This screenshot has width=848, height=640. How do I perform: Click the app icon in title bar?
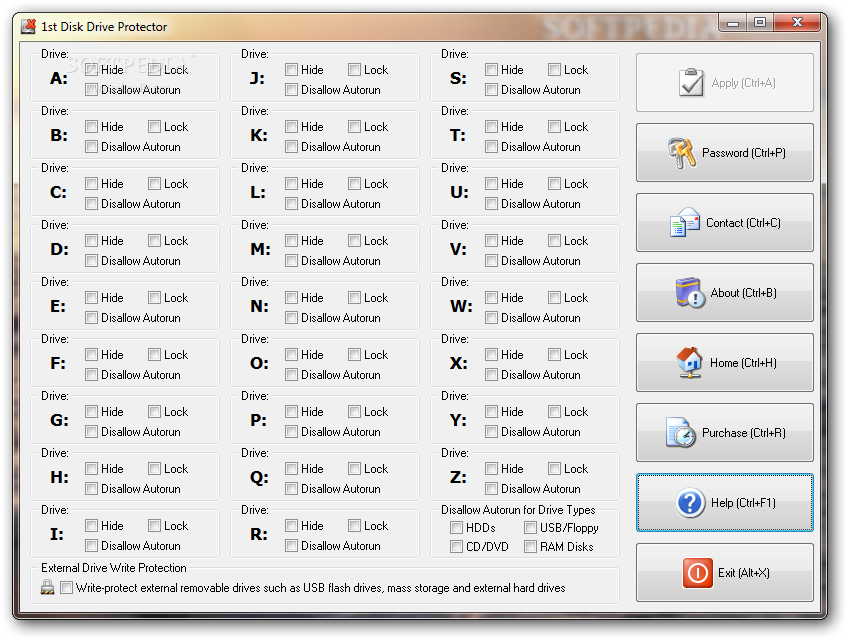coord(28,26)
